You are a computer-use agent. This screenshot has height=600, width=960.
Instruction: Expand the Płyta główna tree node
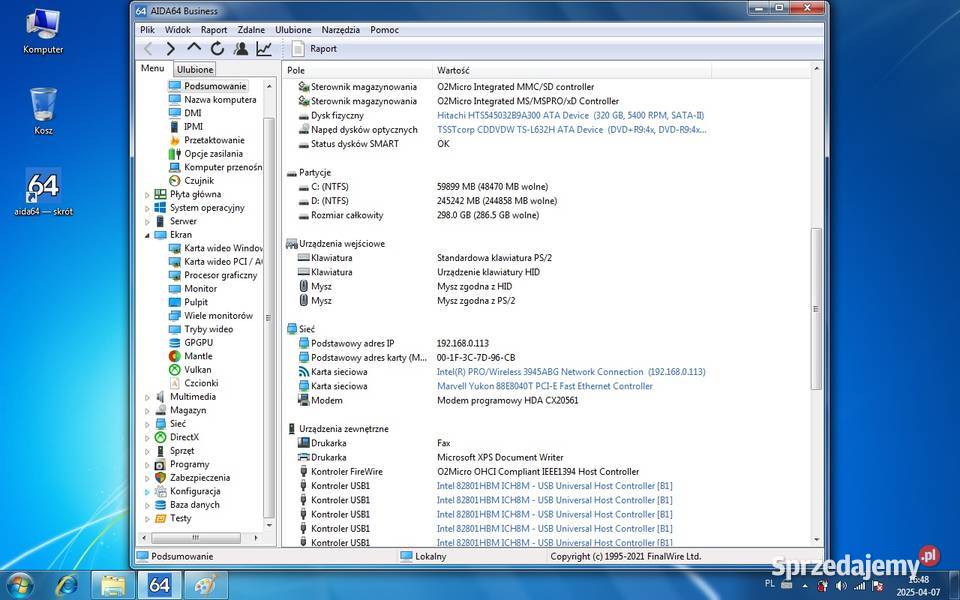click(148, 195)
